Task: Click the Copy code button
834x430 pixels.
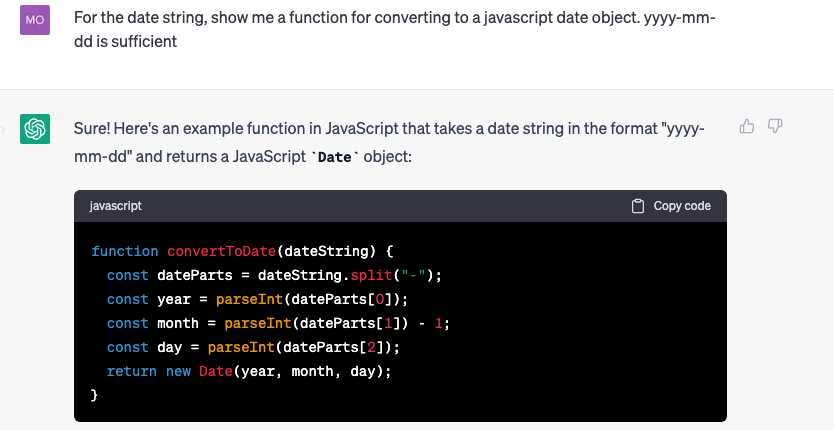Action: pyautogui.click(x=671, y=206)
